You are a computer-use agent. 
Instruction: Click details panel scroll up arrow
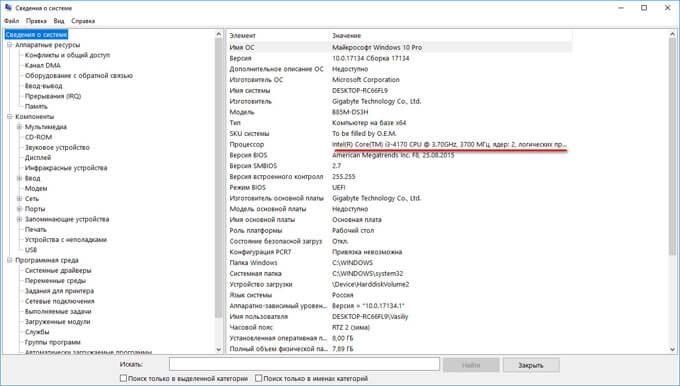coord(673,34)
